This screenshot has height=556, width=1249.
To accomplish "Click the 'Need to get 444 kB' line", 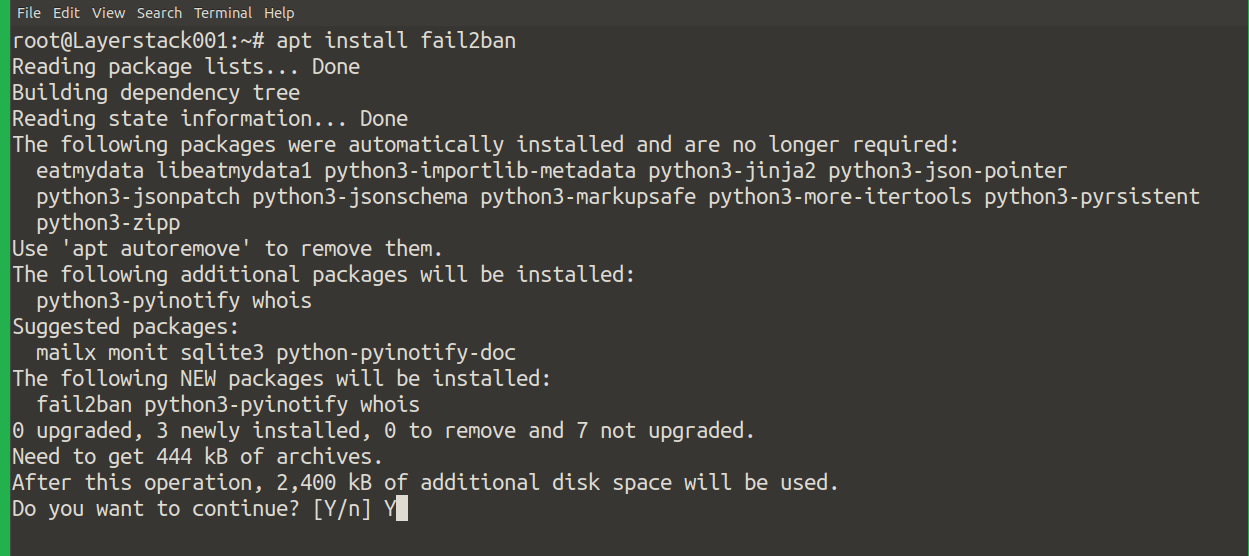I will pyautogui.click(x=198, y=457).
